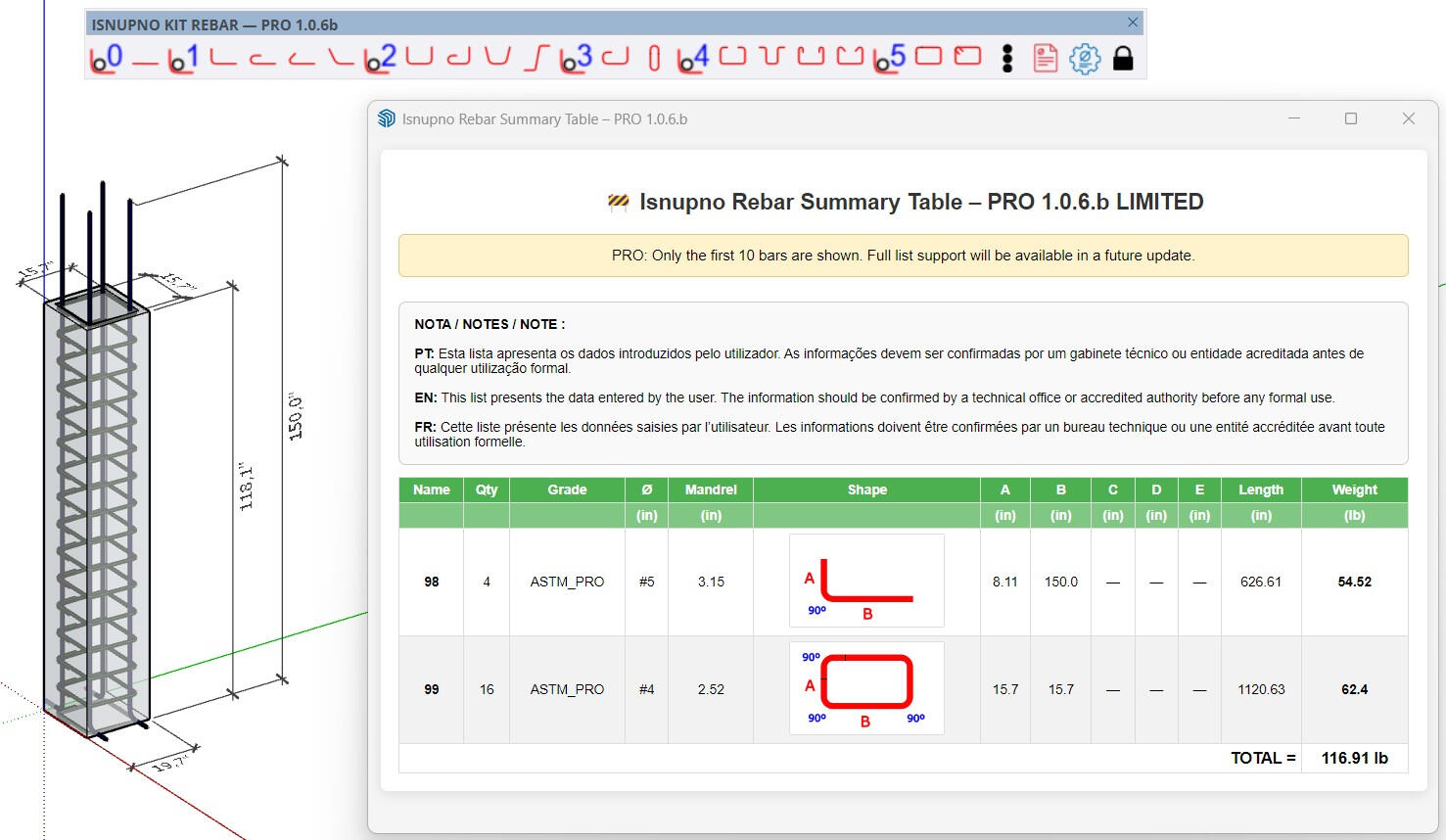
Task: Choose the U-shaped rebar tool
Action: (x=419, y=56)
